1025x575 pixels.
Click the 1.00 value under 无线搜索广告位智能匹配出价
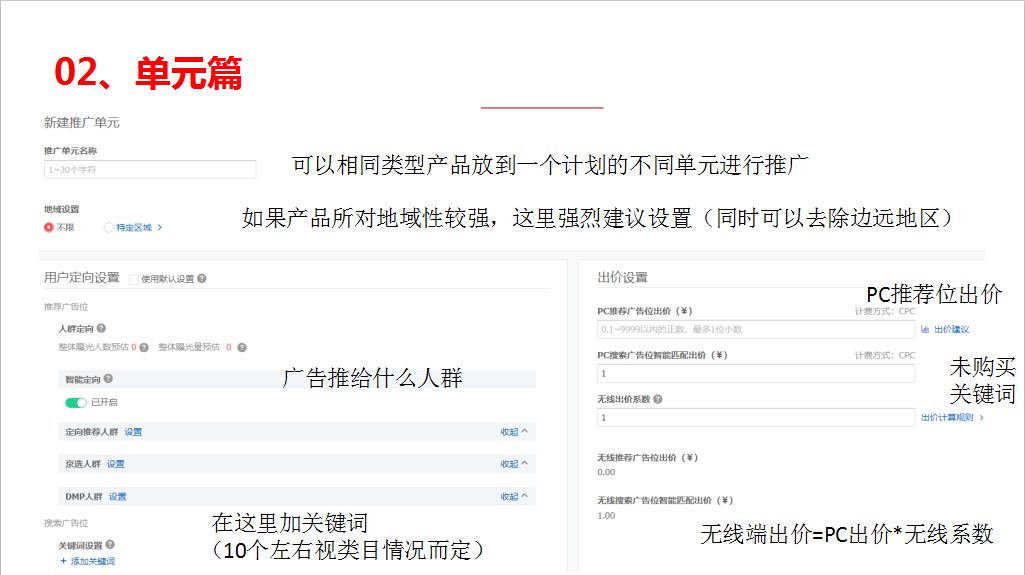pyautogui.click(x=606, y=516)
